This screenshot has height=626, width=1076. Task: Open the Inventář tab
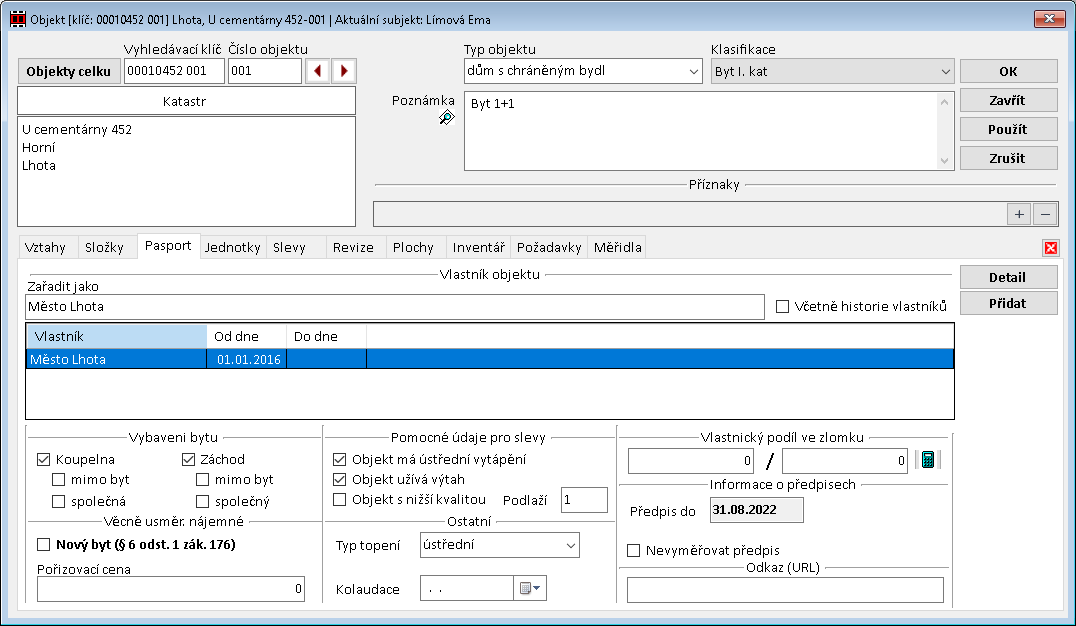click(478, 247)
